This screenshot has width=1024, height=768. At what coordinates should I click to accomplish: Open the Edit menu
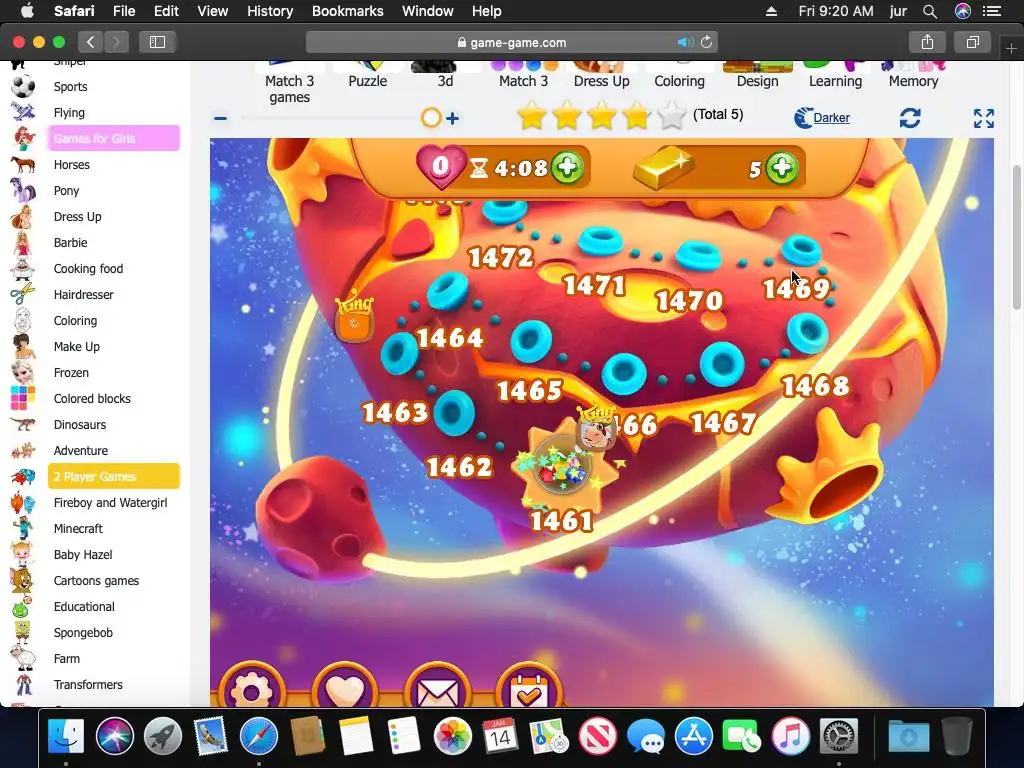167,11
